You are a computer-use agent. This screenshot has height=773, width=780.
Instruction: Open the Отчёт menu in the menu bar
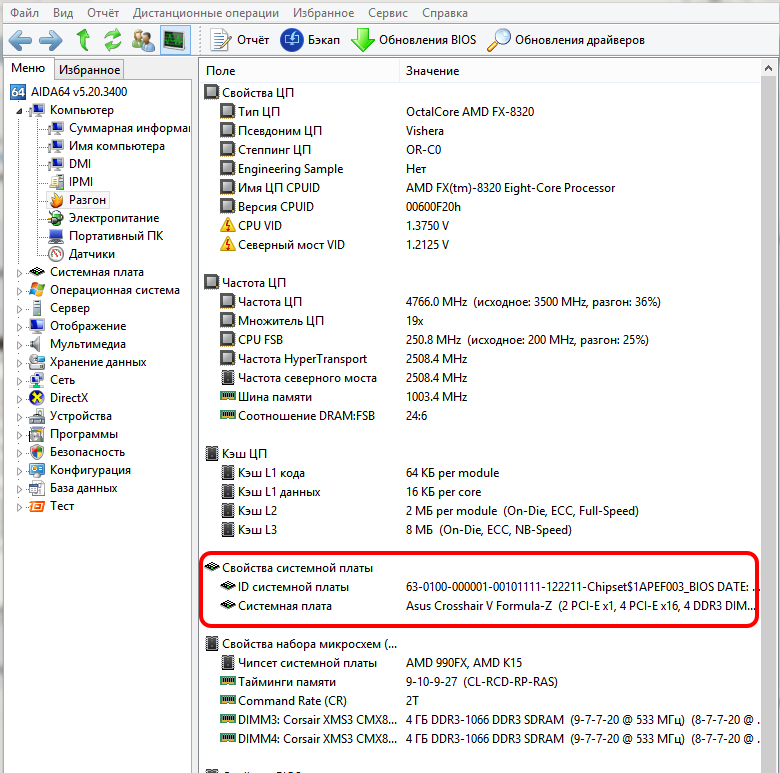[x=103, y=13]
